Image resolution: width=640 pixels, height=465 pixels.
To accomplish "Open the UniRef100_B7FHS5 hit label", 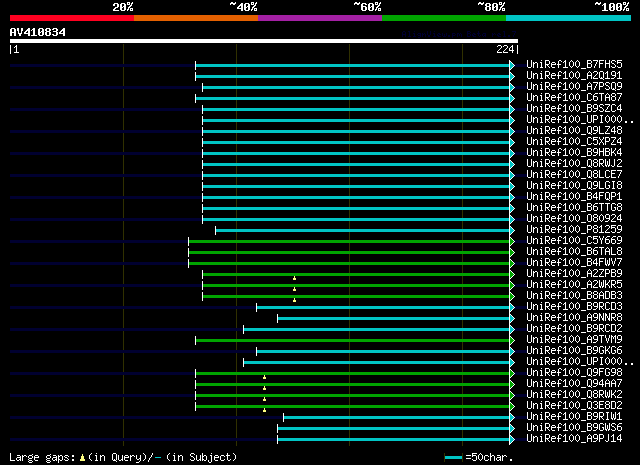I will (574, 65).
